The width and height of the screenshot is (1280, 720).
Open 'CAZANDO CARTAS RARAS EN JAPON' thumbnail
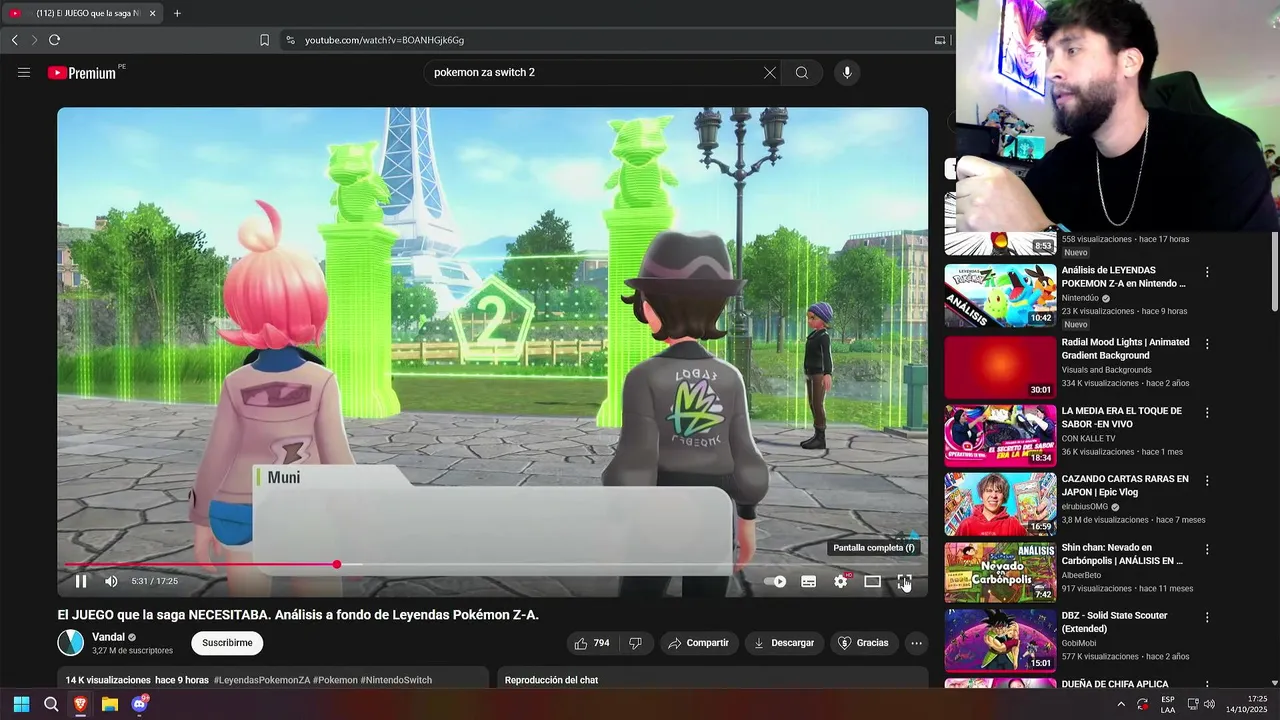1000,504
